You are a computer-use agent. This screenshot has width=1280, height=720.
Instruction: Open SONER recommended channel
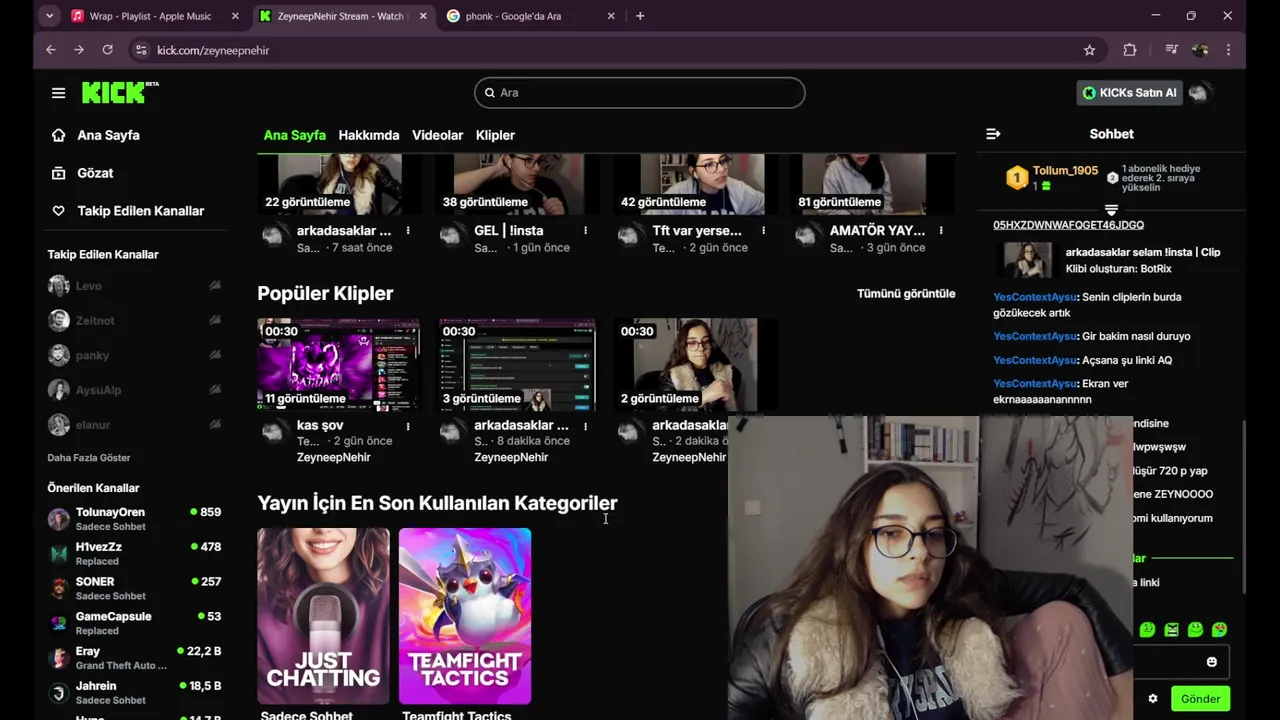[x=135, y=588]
